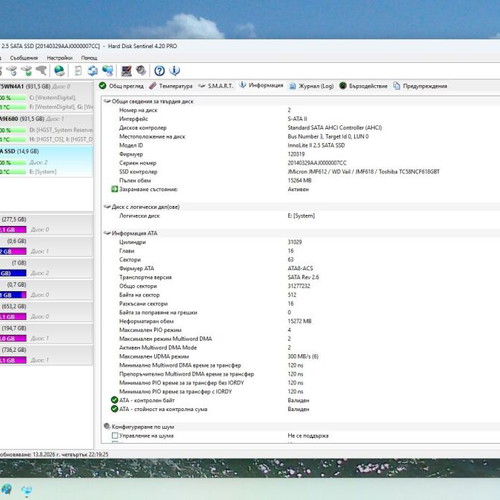Toggle the green Запазване състояние icon
This screenshot has width=500, height=500.
click(x=114, y=189)
